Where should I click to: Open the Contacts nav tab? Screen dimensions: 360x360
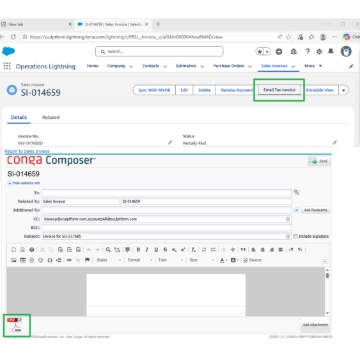point(151,66)
